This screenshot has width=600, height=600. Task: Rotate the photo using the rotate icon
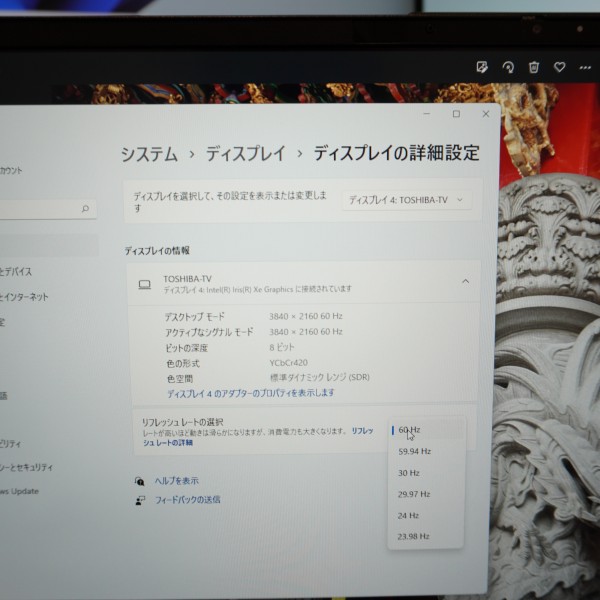click(x=508, y=67)
